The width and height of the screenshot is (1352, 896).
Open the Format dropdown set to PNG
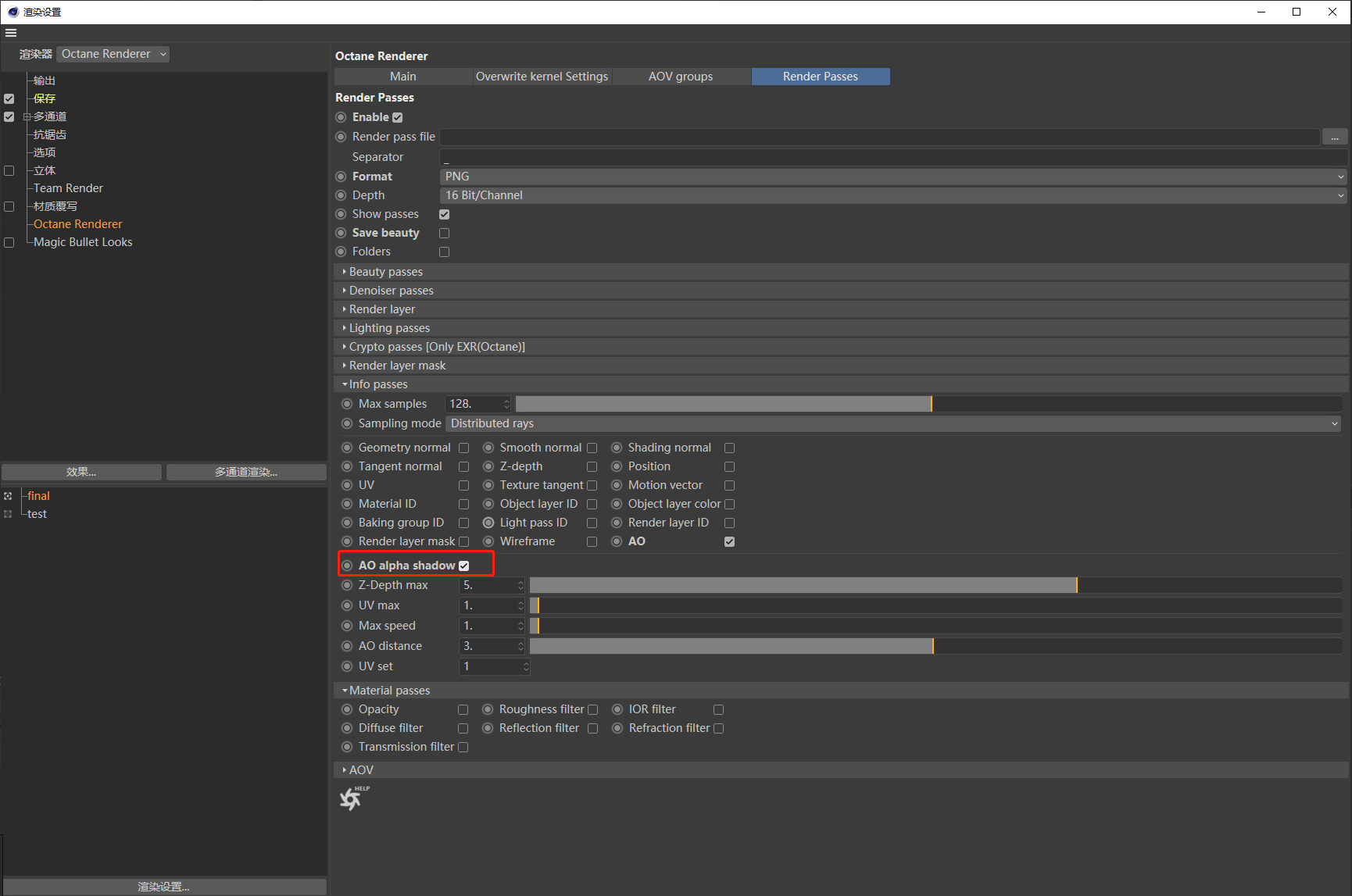tap(893, 177)
